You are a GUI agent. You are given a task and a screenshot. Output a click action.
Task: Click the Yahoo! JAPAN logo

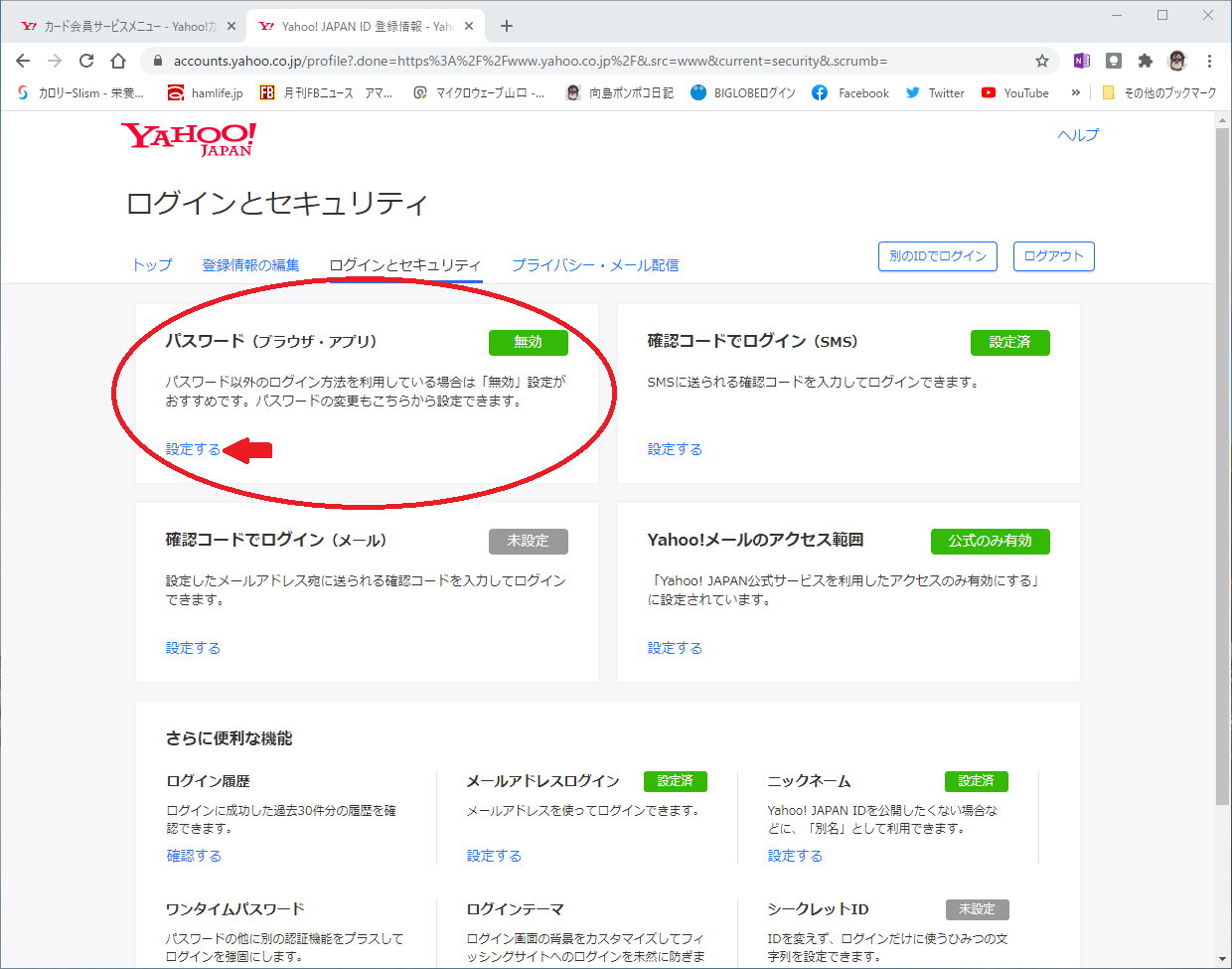coord(189,139)
